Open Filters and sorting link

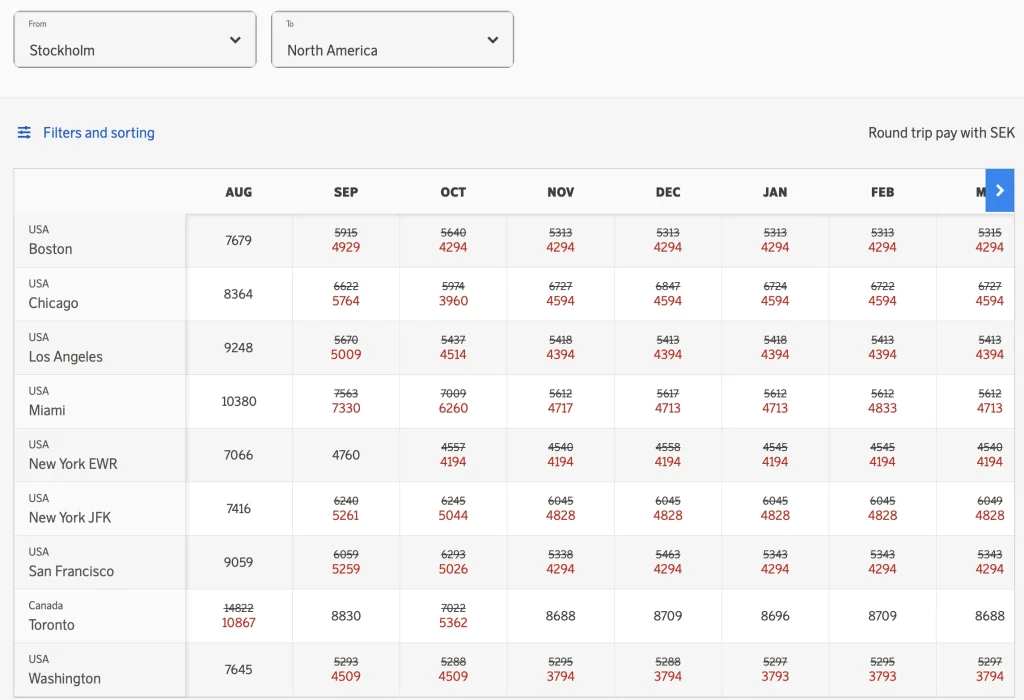99,133
